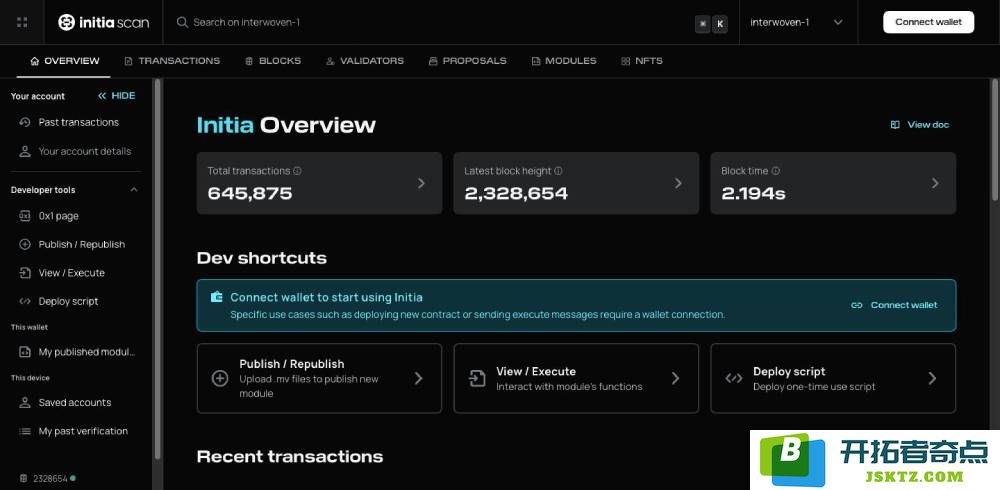This screenshot has width=1000, height=490.
Task: Click the search magnifier icon
Action: pos(182,22)
